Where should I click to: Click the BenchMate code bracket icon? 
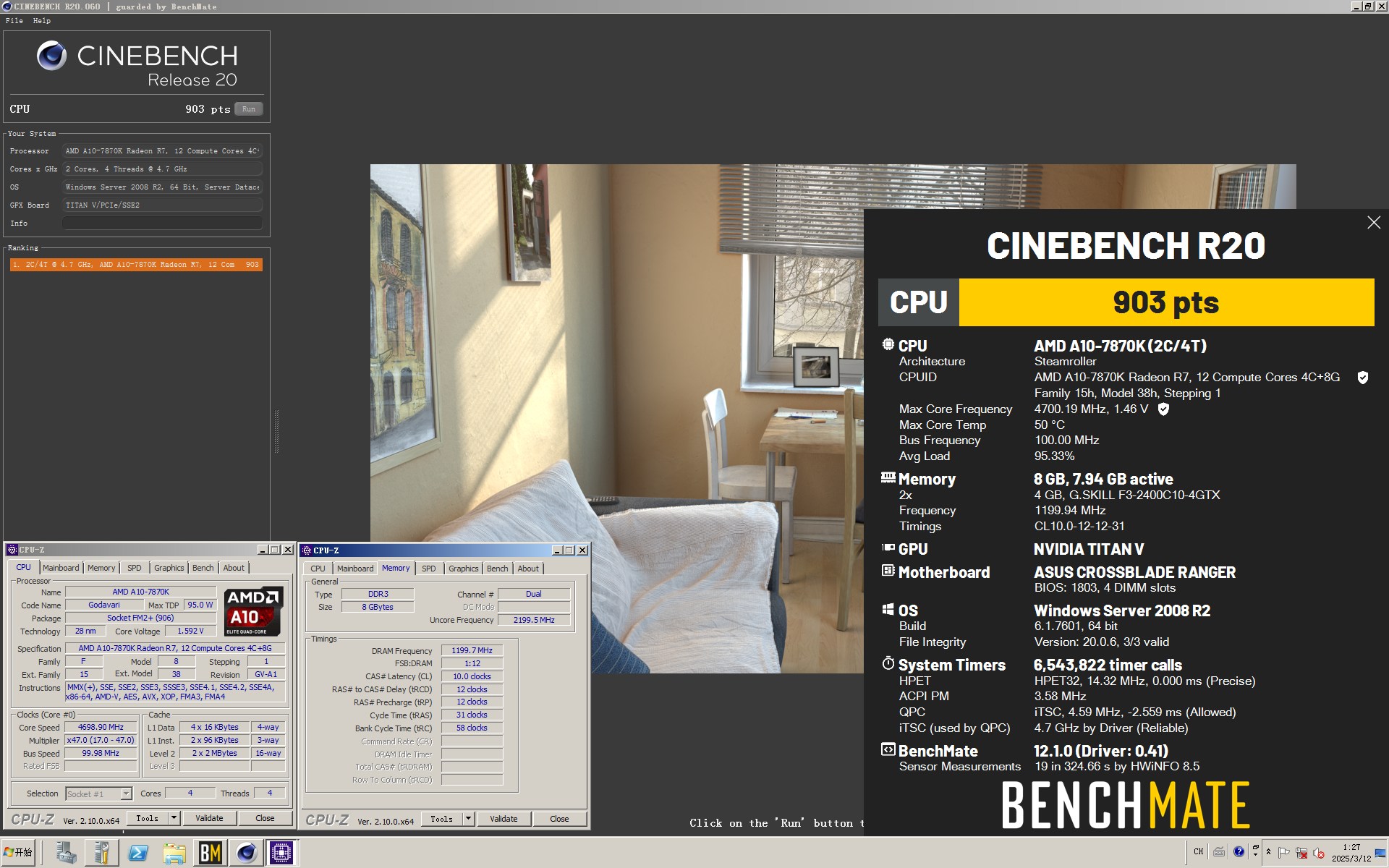[x=888, y=749]
